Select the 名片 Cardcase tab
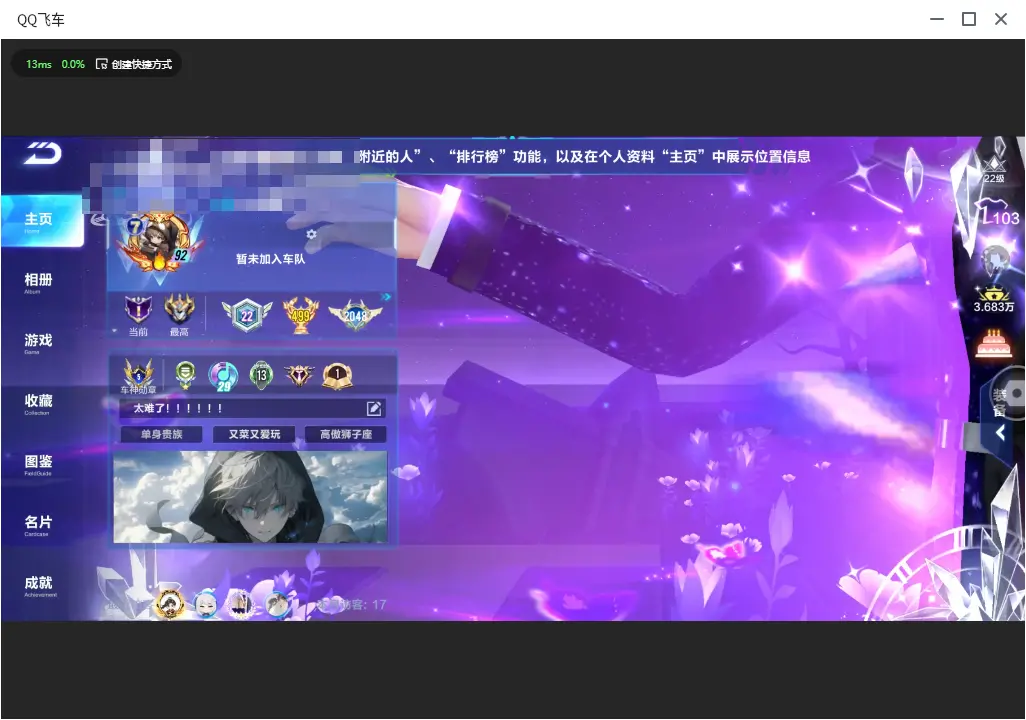Viewport: 1026px width, 720px height. point(41,524)
